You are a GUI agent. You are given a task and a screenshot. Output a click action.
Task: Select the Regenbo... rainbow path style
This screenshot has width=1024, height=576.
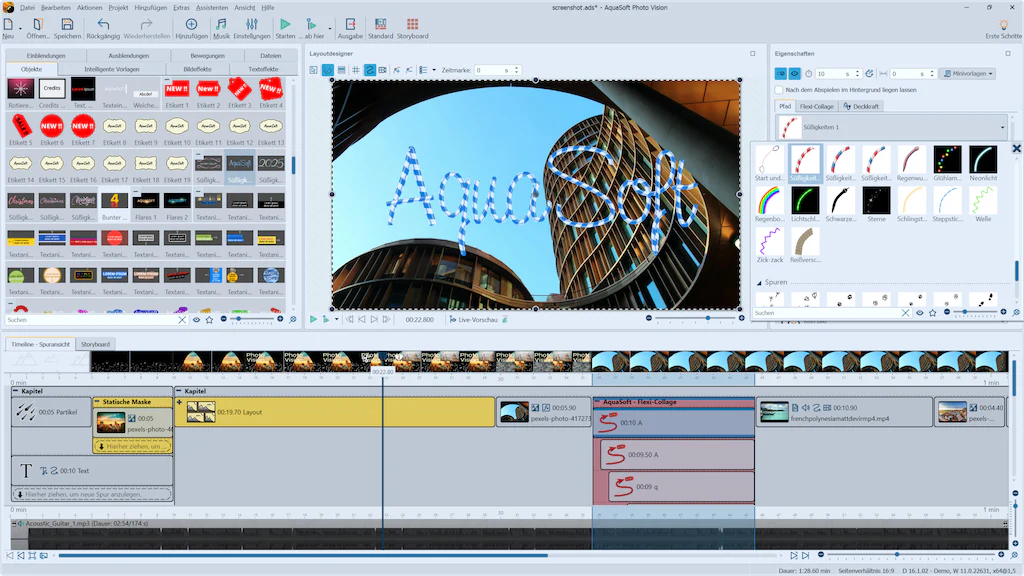770,204
